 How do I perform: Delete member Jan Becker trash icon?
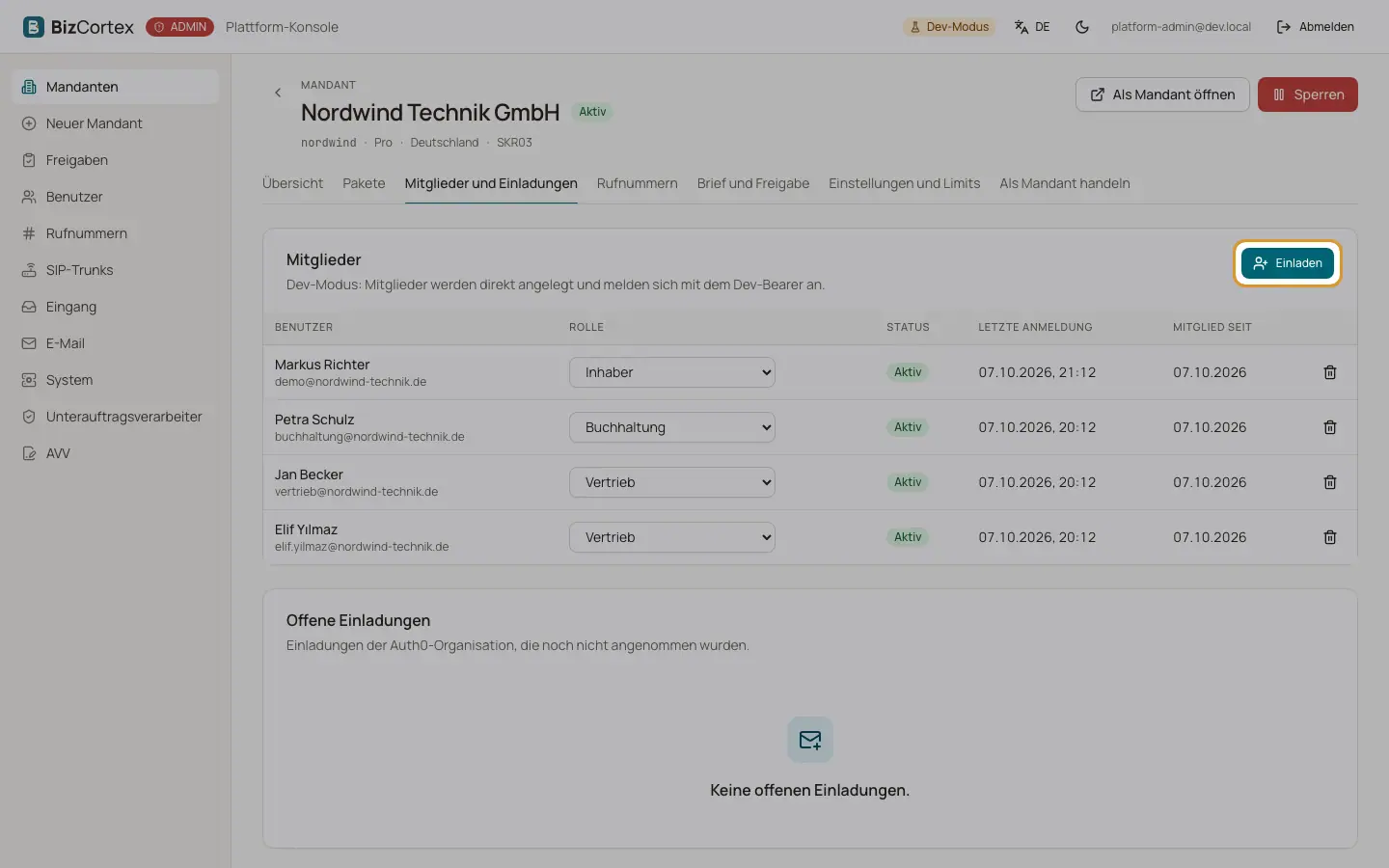1330,482
